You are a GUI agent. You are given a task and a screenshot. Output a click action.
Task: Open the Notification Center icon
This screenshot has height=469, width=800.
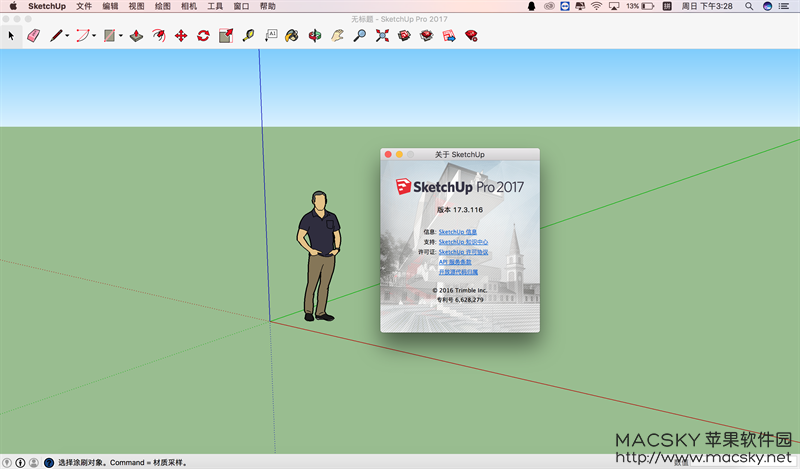(784, 6)
